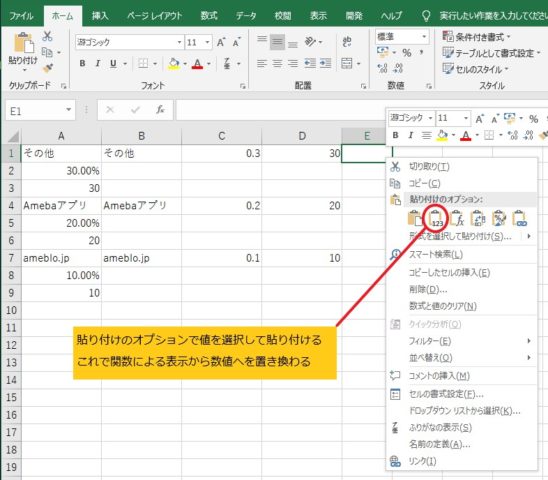548x480 pixels.
Task: Switch to the 表示 tab
Action: tap(318, 16)
